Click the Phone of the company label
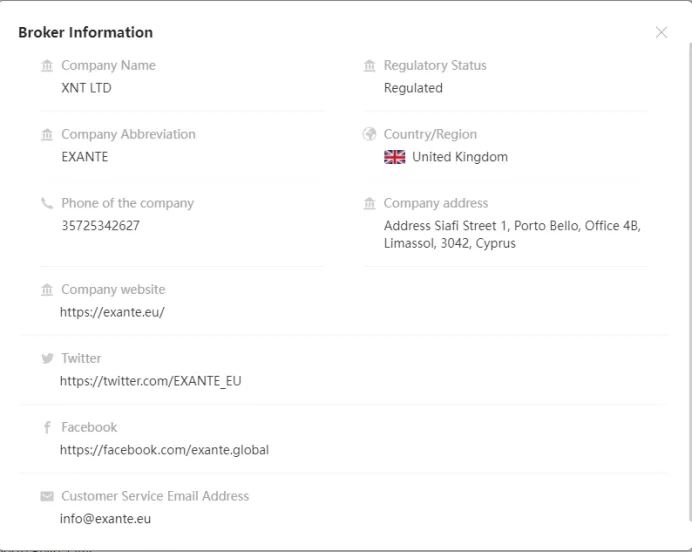Screen dimensions: 692x552 pyautogui.click(x=128, y=203)
